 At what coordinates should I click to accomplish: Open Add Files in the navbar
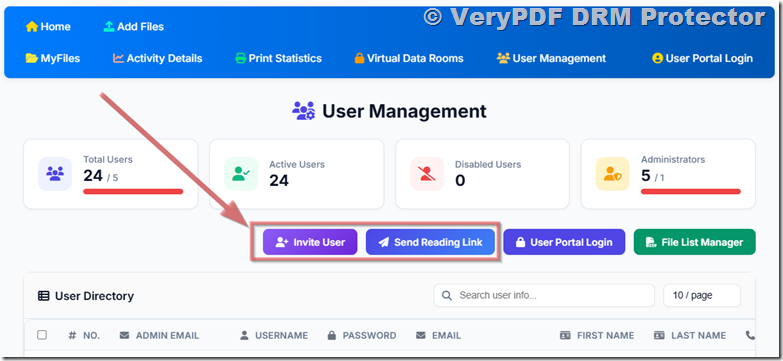pyautogui.click(x=134, y=27)
